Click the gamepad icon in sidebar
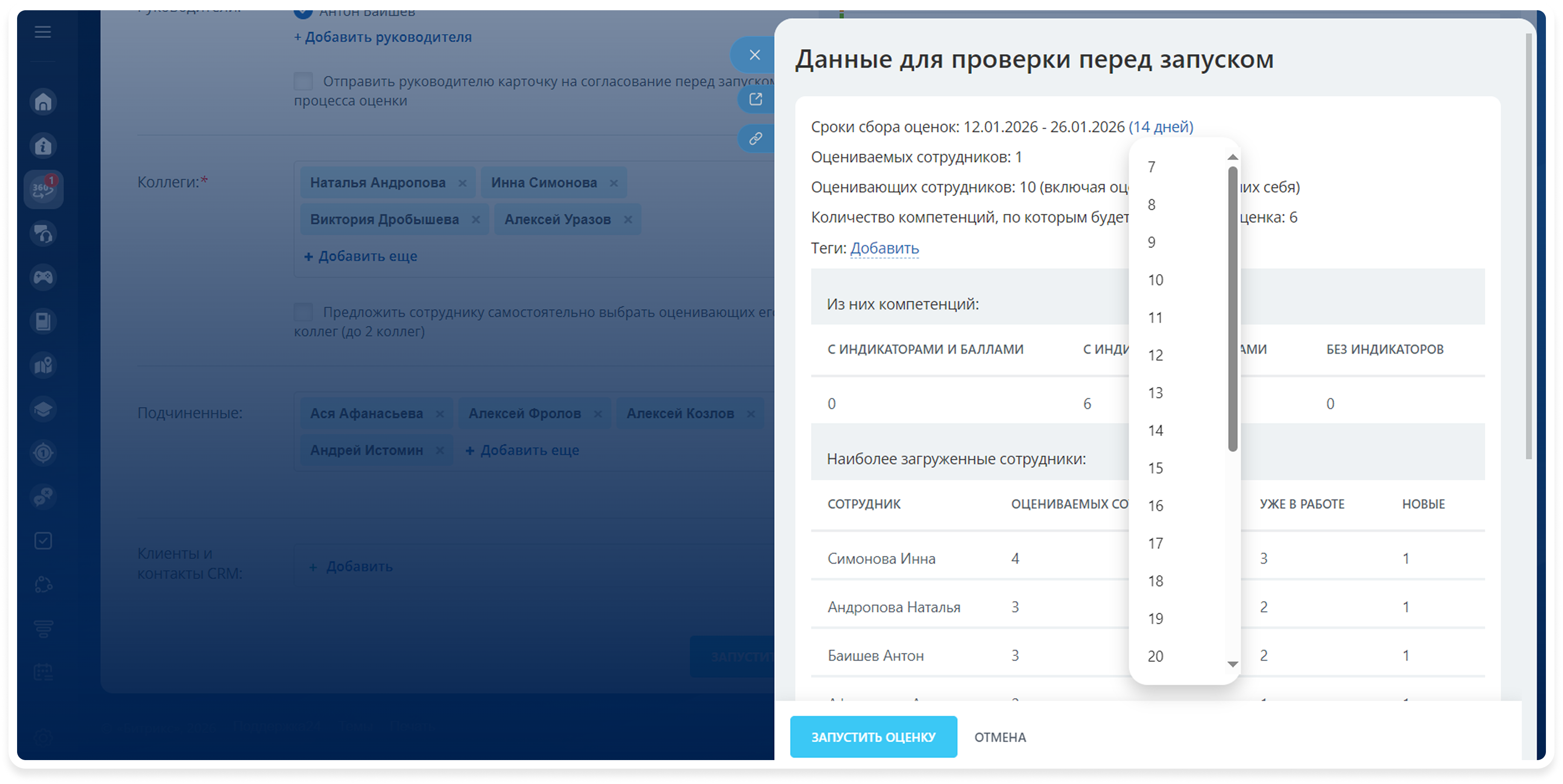Viewport: 1563px width, 784px height. pos(43,277)
